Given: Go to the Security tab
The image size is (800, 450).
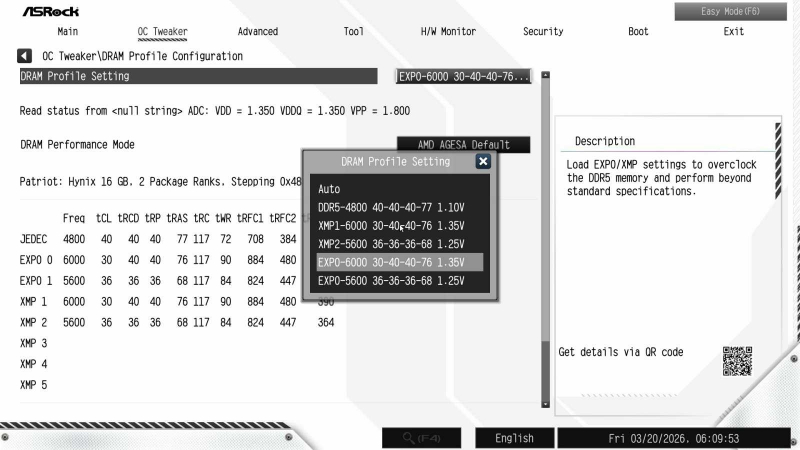Looking at the screenshot, I should coord(543,32).
